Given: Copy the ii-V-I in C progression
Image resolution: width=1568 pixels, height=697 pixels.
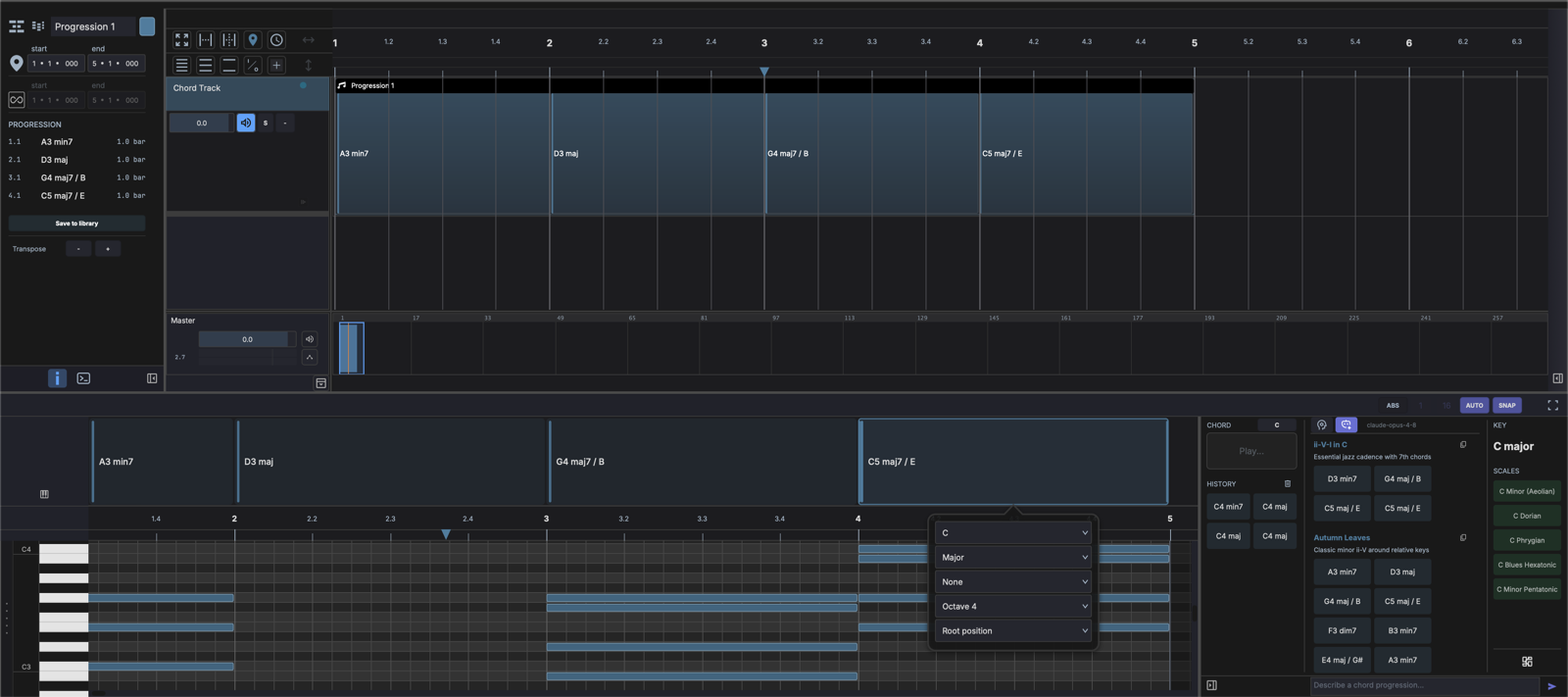Looking at the screenshot, I should pos(1463,445).
